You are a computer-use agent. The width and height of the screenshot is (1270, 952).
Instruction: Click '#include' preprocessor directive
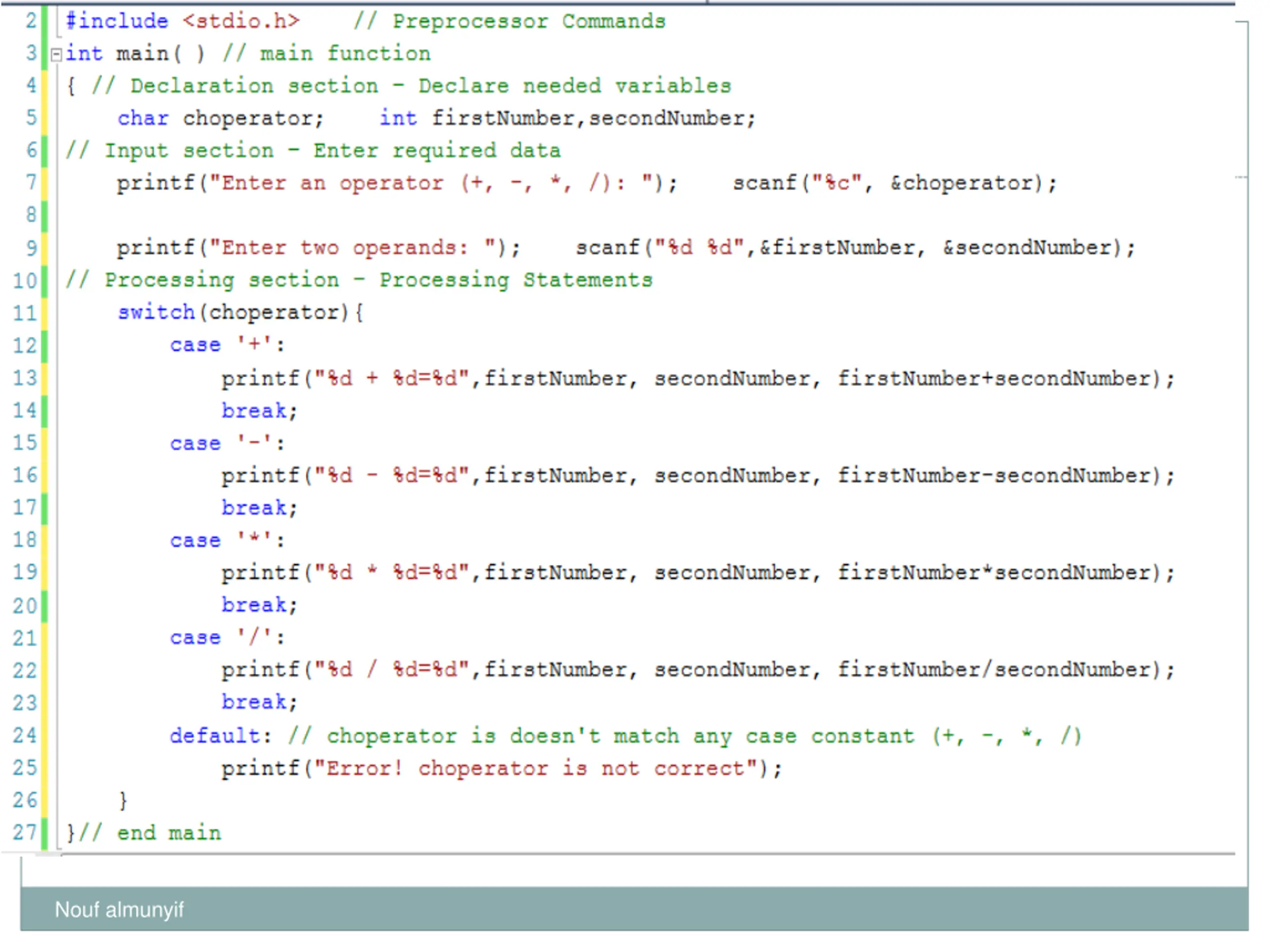point(117,21)
